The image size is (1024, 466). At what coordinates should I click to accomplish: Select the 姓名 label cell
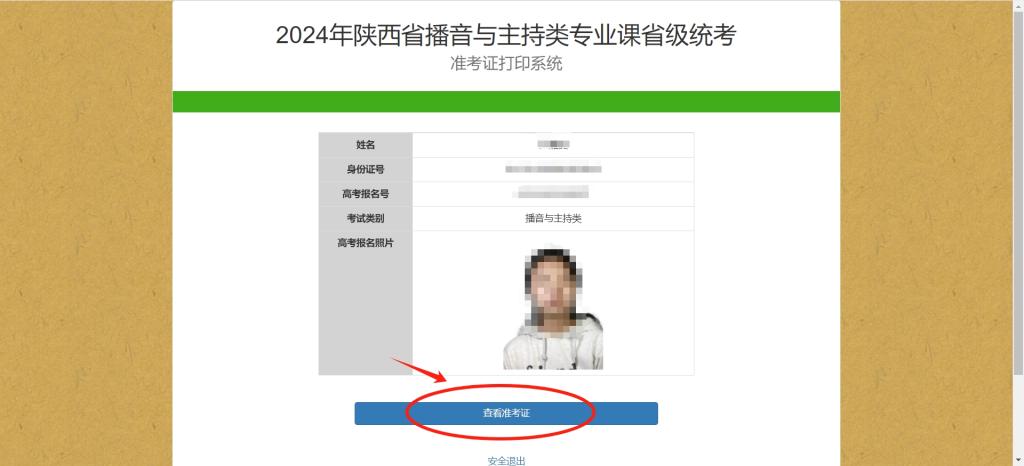click(x=366, y=145)
